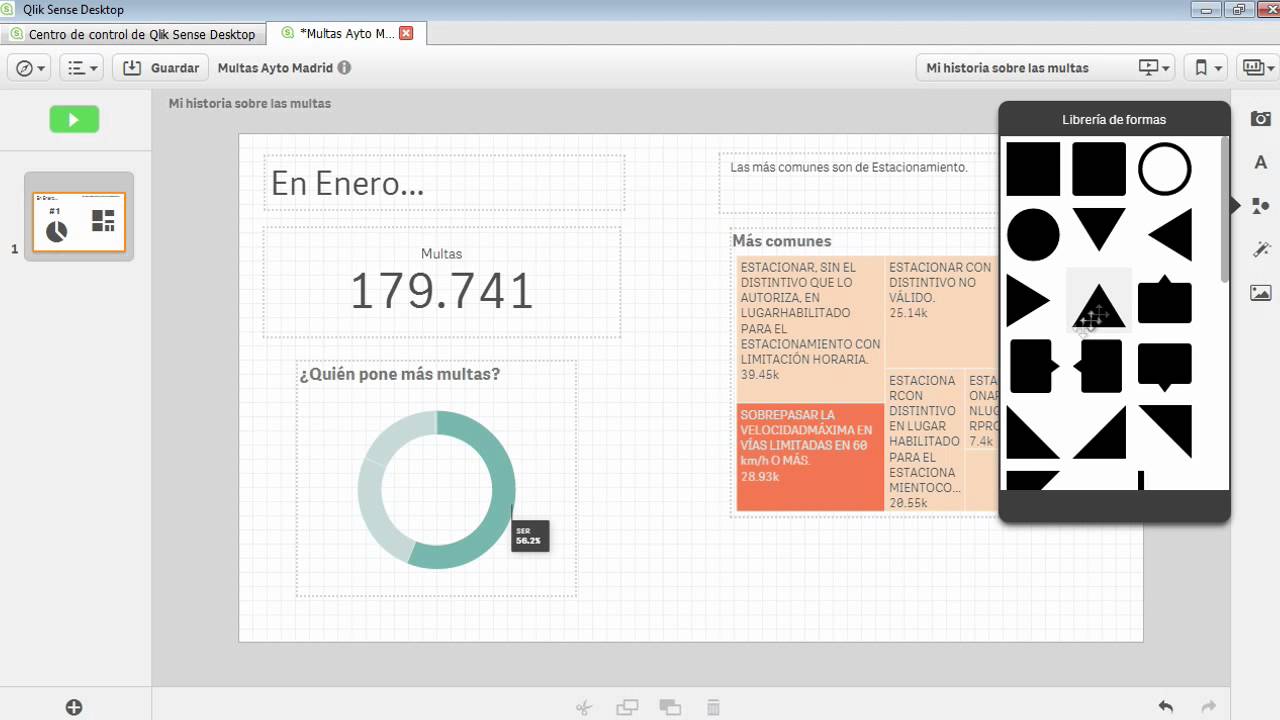The image size is (1280, 720).
Task: Click the paste icon in bottom toolbar
Action: pos(670,707)
